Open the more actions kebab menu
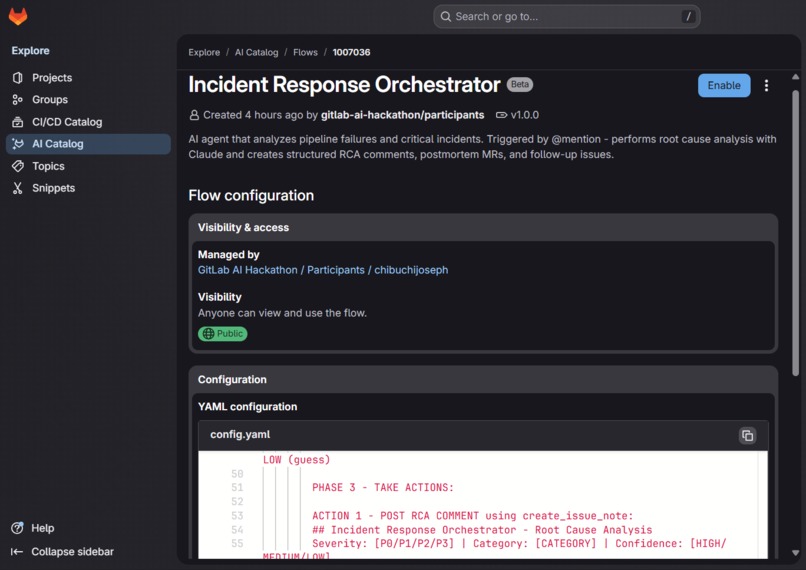 click(x=766, y=85)
